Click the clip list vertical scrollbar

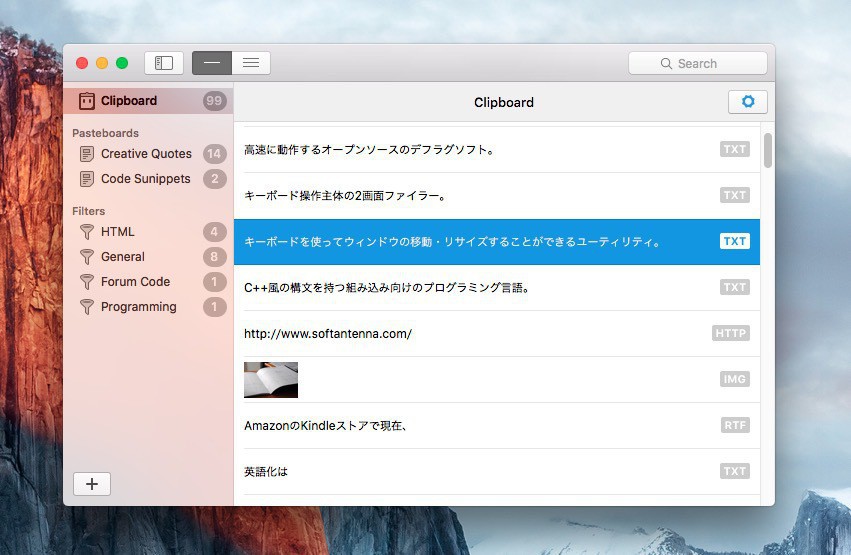click(767, 151)
